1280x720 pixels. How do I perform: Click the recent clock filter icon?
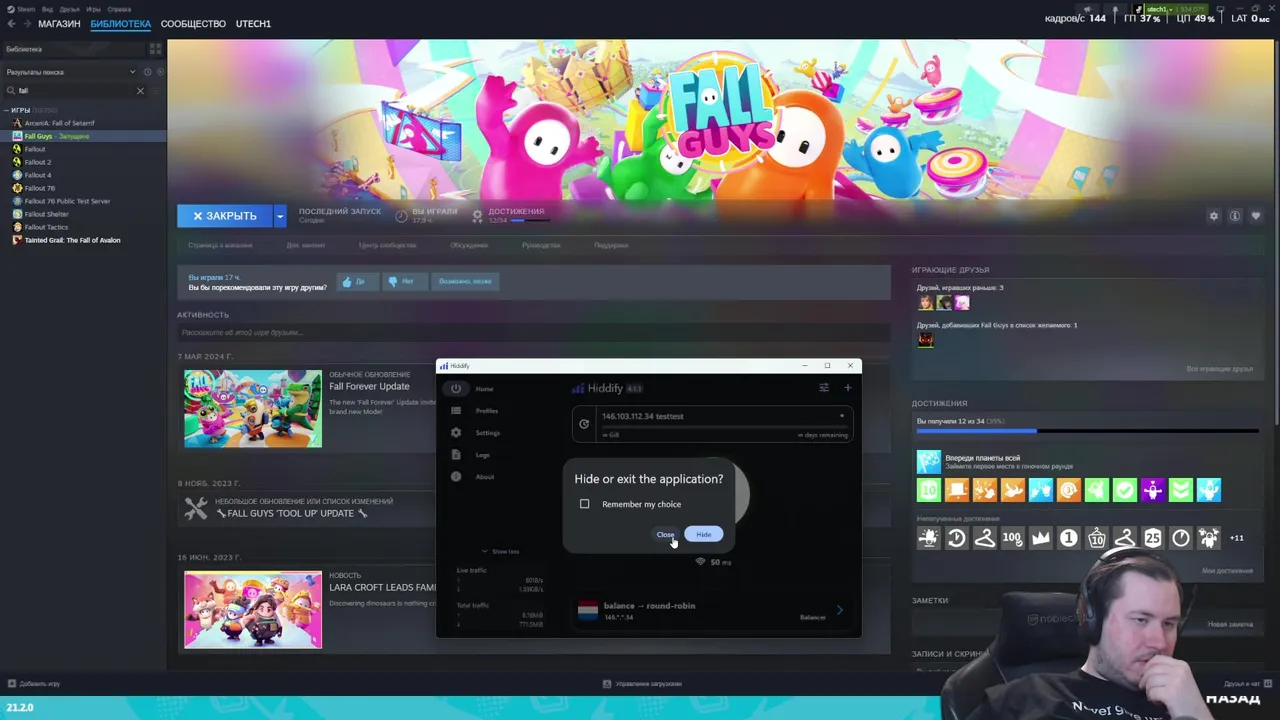click(147, 72)
